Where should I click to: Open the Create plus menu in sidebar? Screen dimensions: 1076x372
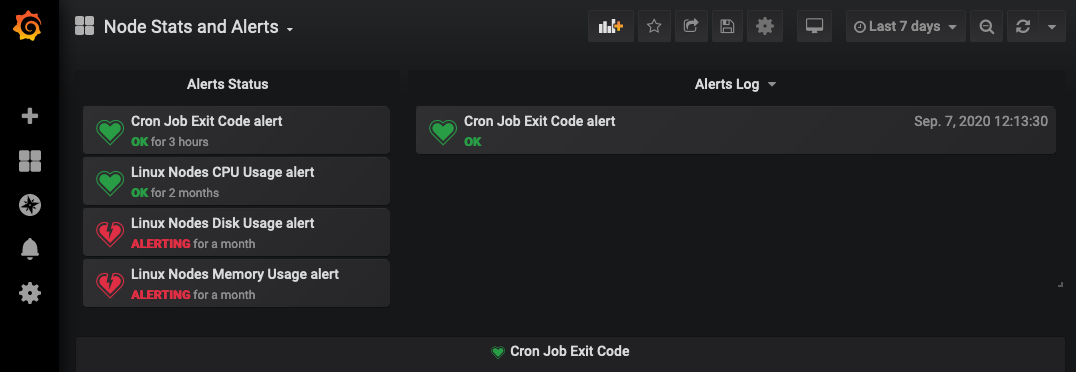[x=30, y=116]
